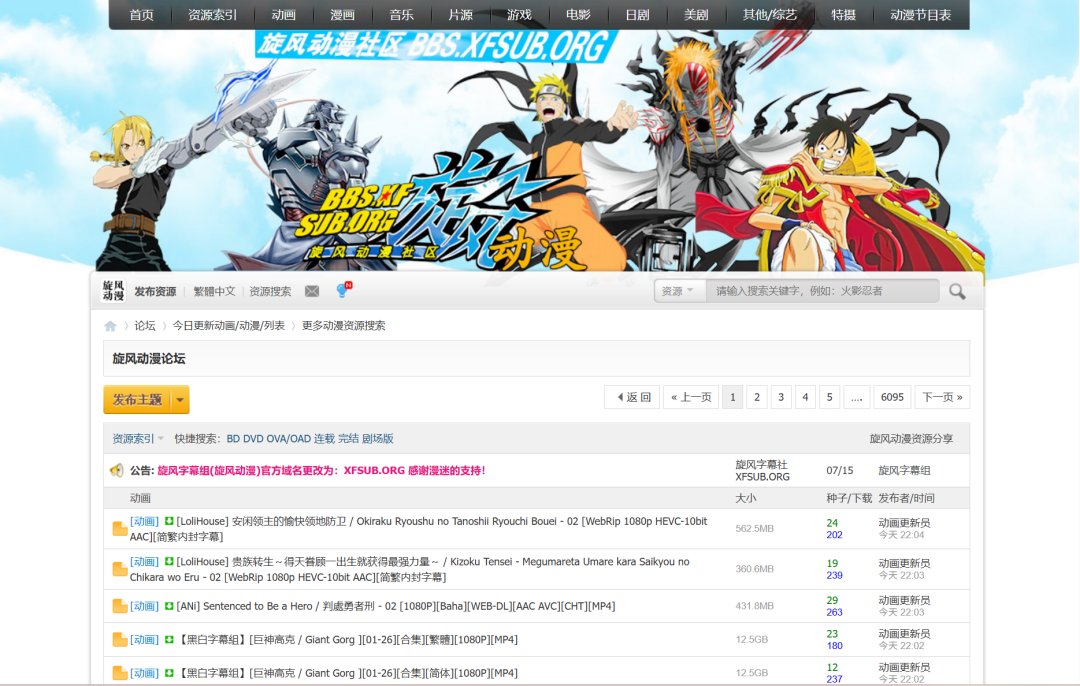Image resolution: width=1080 pixels, height=686 pixels.
Task: Go to the breadcrumb home icon
Action: tap(111, 326)
